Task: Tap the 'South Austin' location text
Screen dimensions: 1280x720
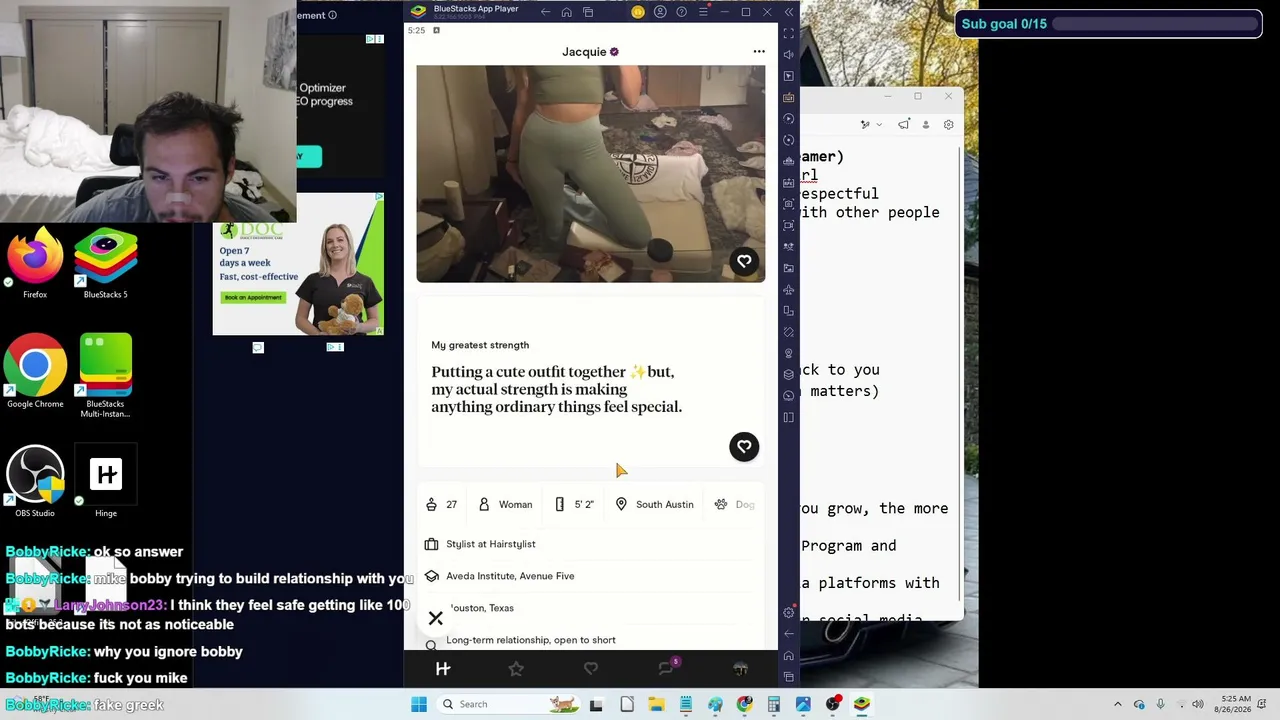Action: point(665,505)
